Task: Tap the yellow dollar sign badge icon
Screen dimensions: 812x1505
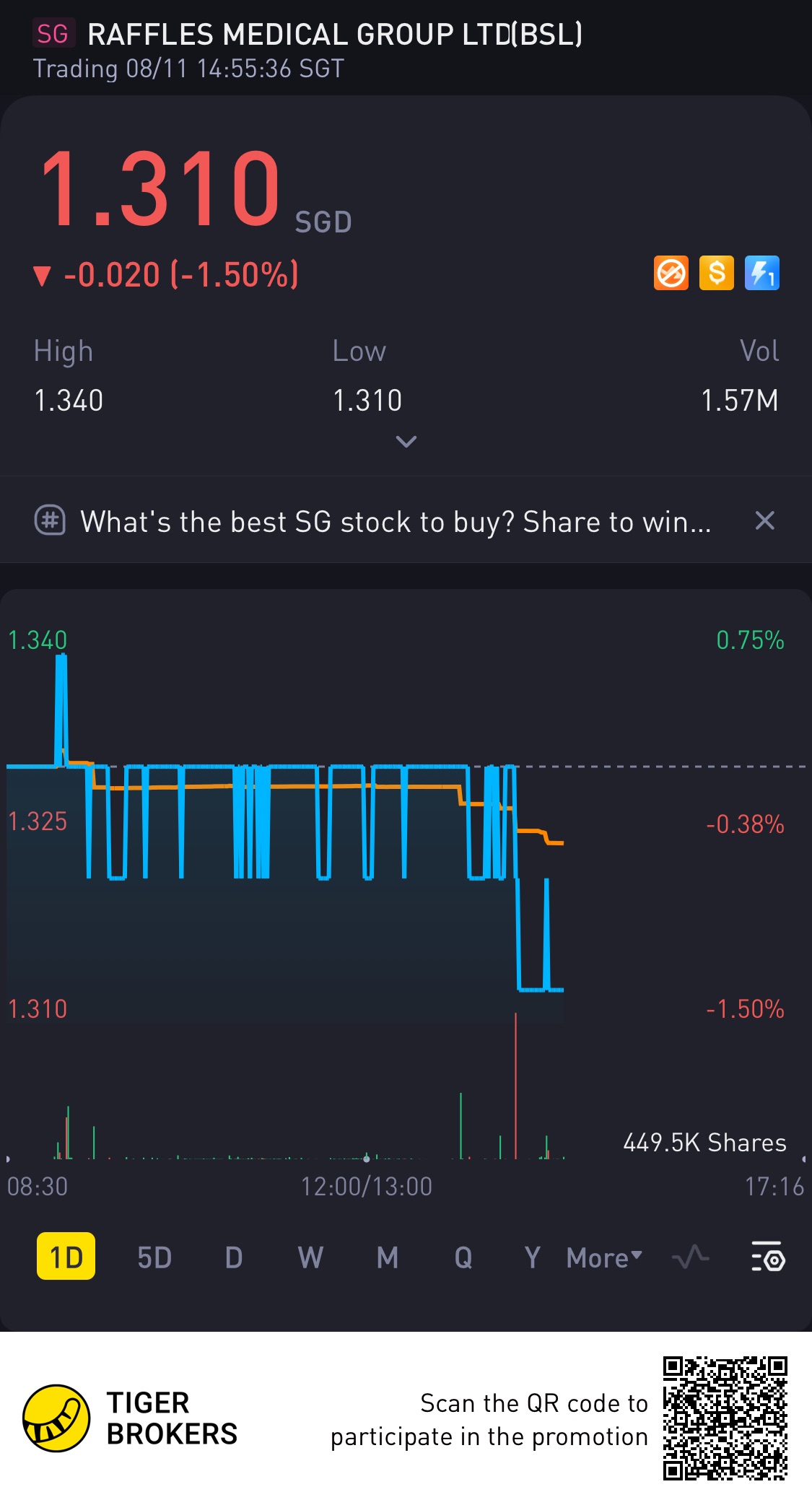Action: click(717, 274)
